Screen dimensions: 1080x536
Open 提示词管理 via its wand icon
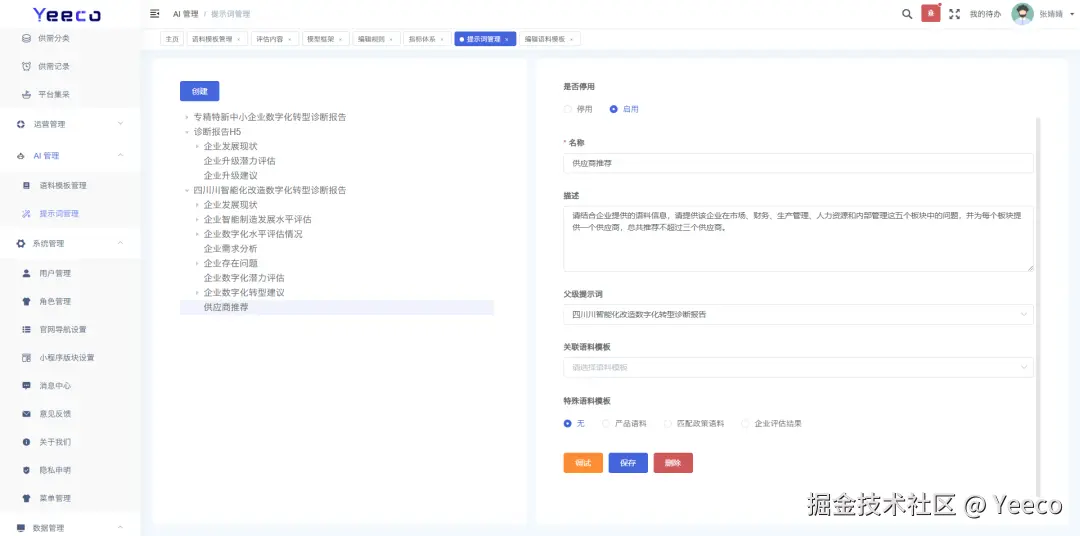click(x=26, y=214)
